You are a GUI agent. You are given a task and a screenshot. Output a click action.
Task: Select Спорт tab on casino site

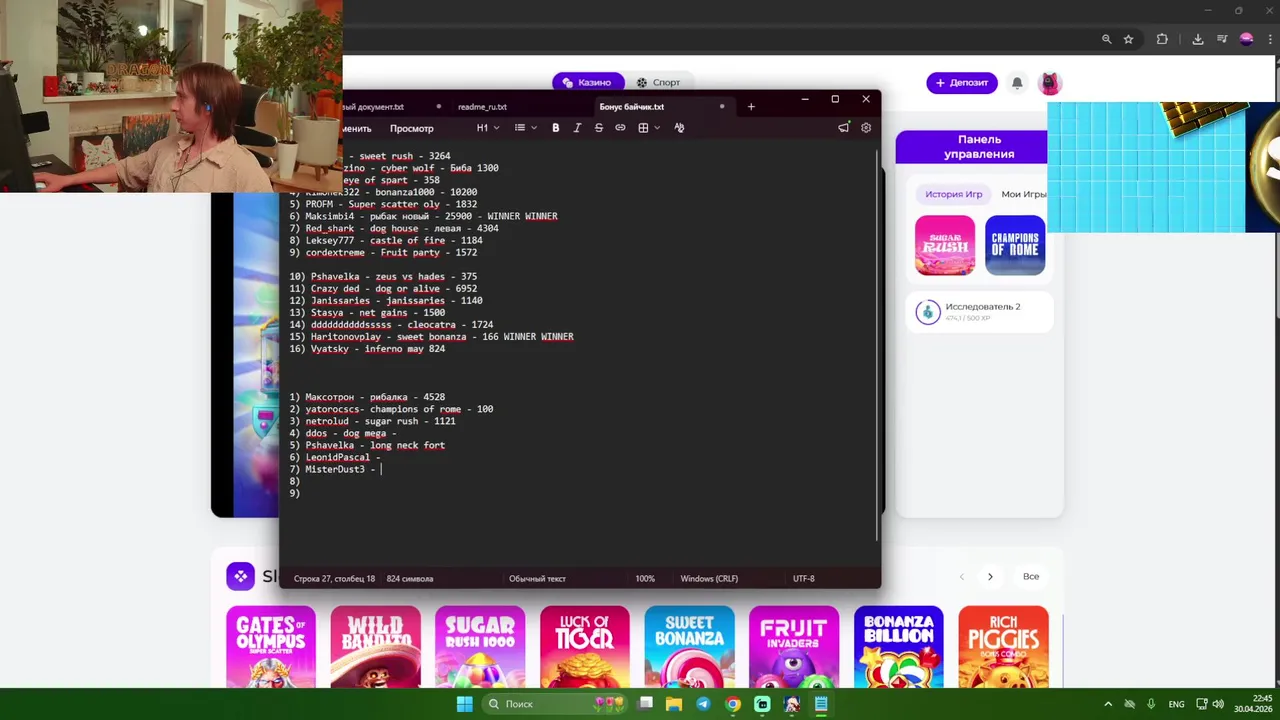[658, 83]
